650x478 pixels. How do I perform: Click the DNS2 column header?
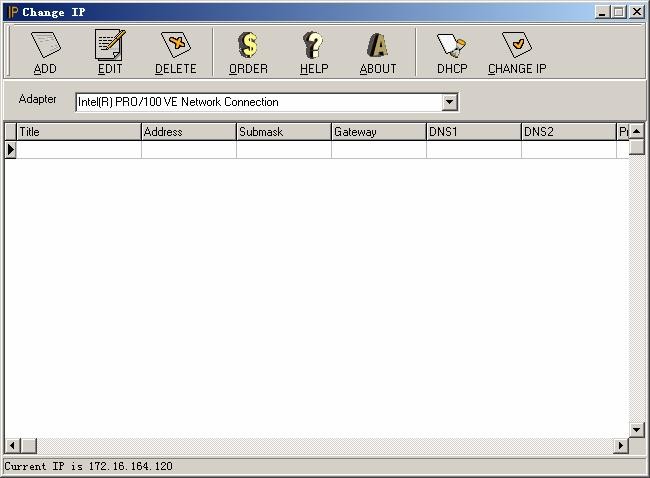[568, 132]
